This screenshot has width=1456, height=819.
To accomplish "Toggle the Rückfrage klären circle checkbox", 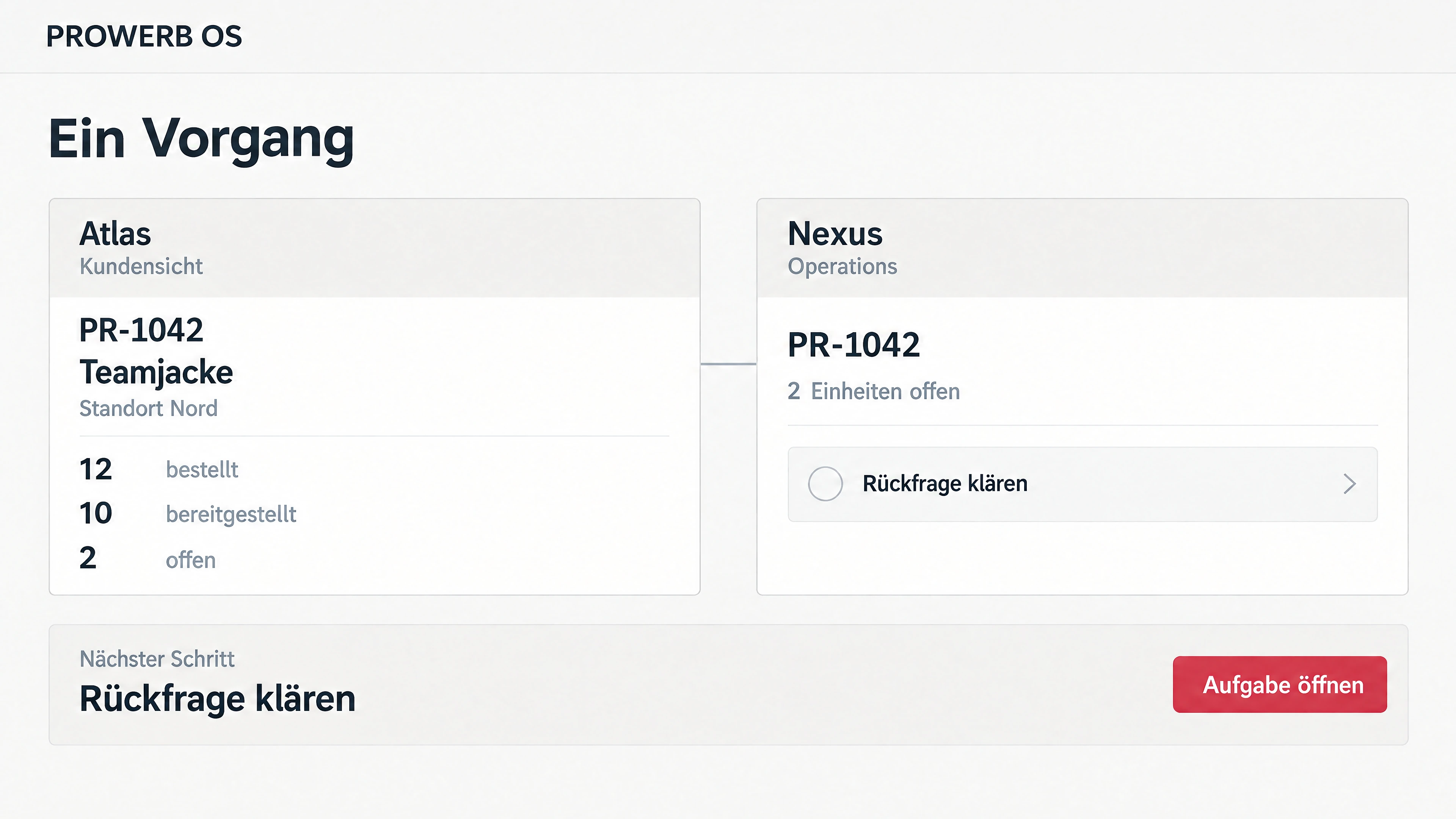I will click(x=825, y=484).
